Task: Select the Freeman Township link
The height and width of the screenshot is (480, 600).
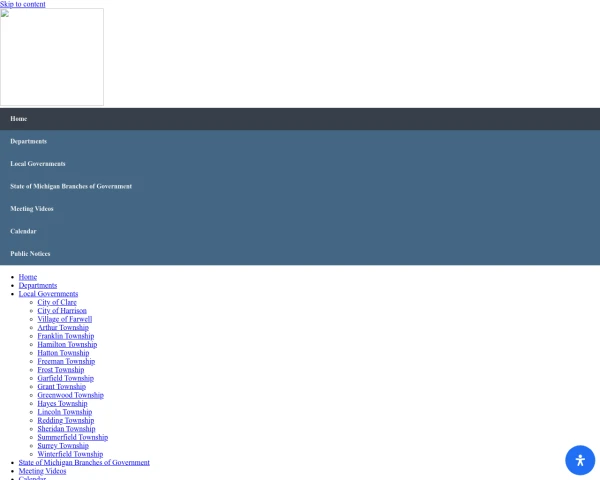Action: click(x=66, y=361)
